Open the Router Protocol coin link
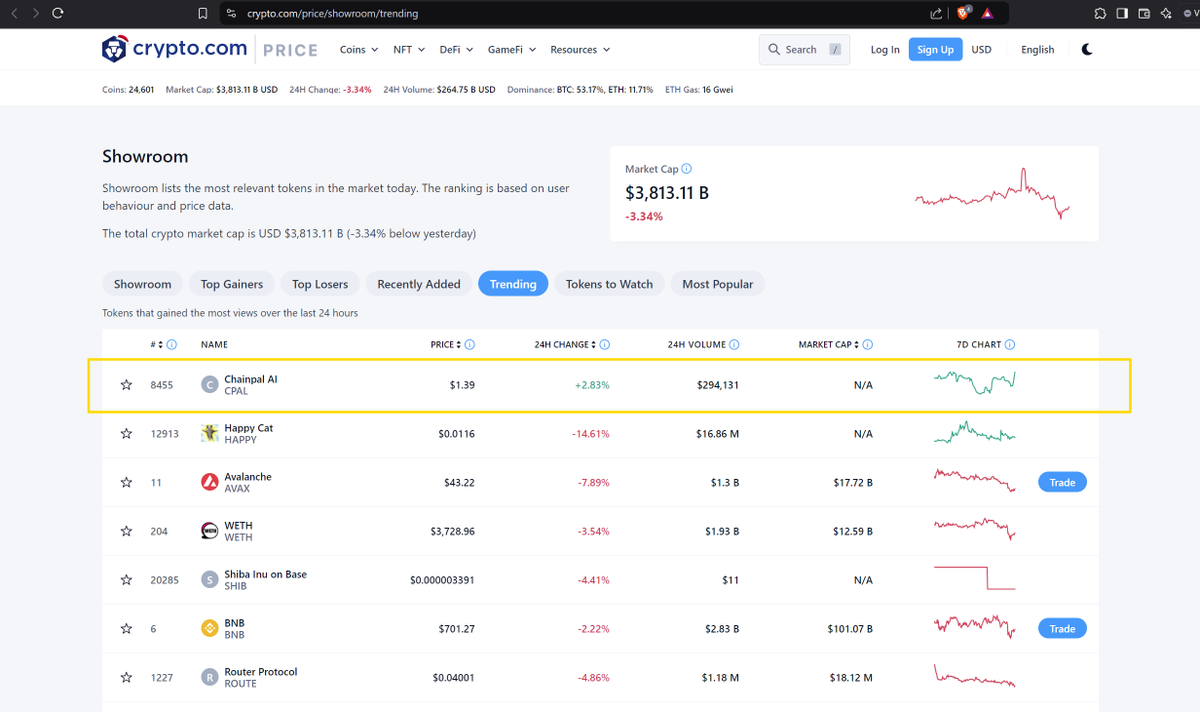This screenshot has width=1200, height=712. 260,672
